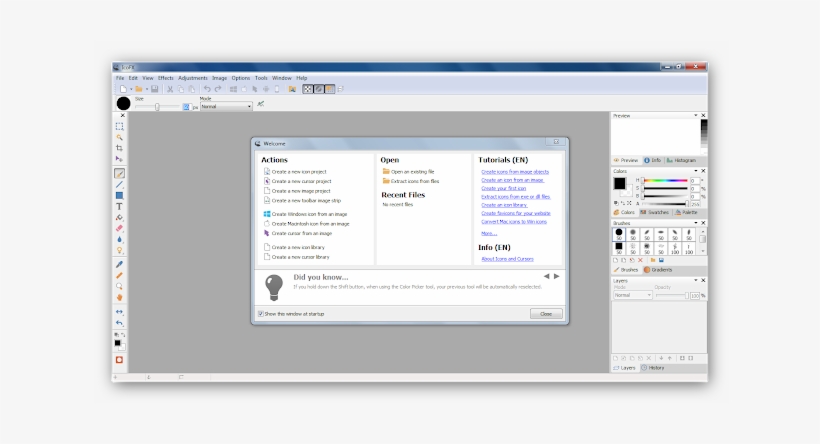
Task: Switch to the Histogram tab
Action: coord(682,160)
